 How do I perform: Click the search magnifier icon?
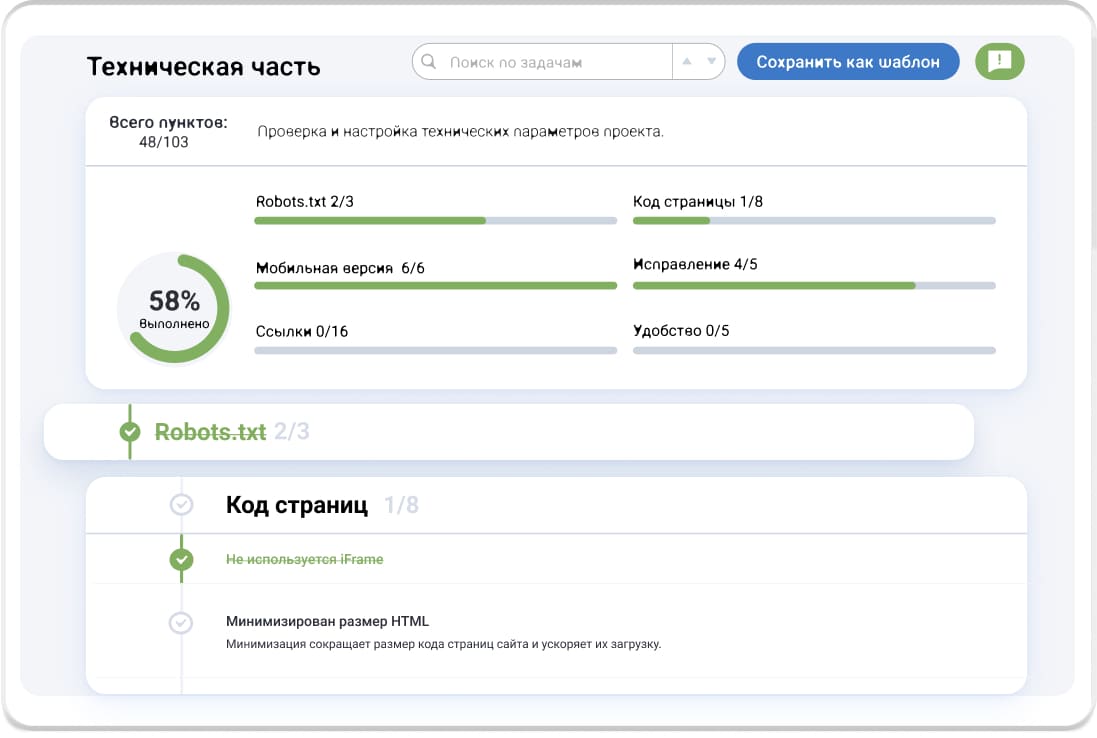pos(429,62)
